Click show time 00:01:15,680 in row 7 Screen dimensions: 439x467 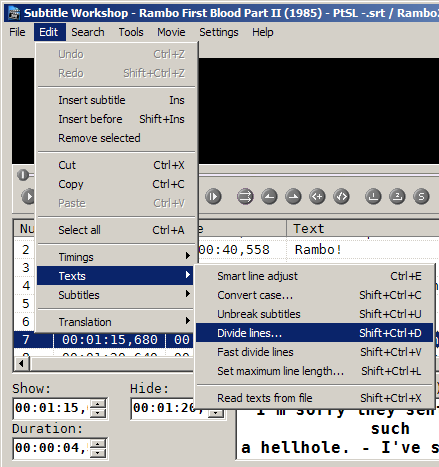110,340
